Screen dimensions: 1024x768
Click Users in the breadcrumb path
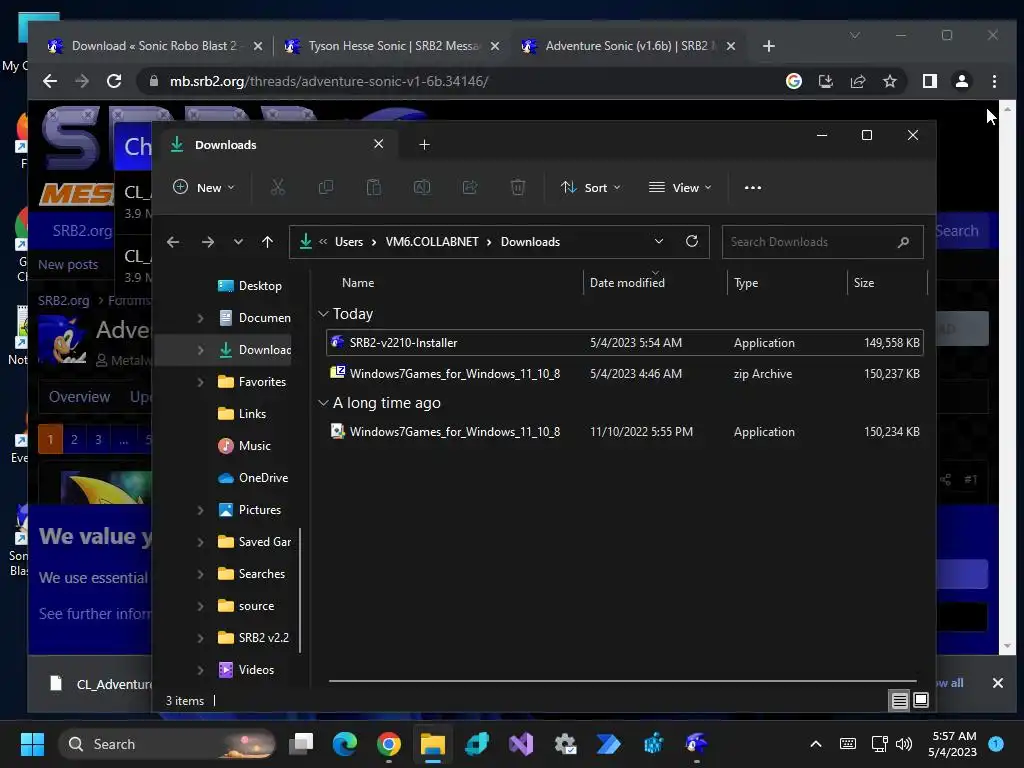[x=349, y=242]
